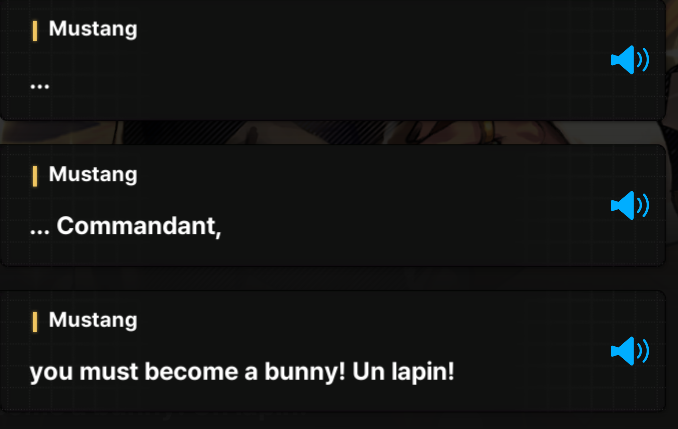Click "you must become a bunny!" text
Image resolution: width=678 pixels, height=429 pixels.
pos(187,372)
